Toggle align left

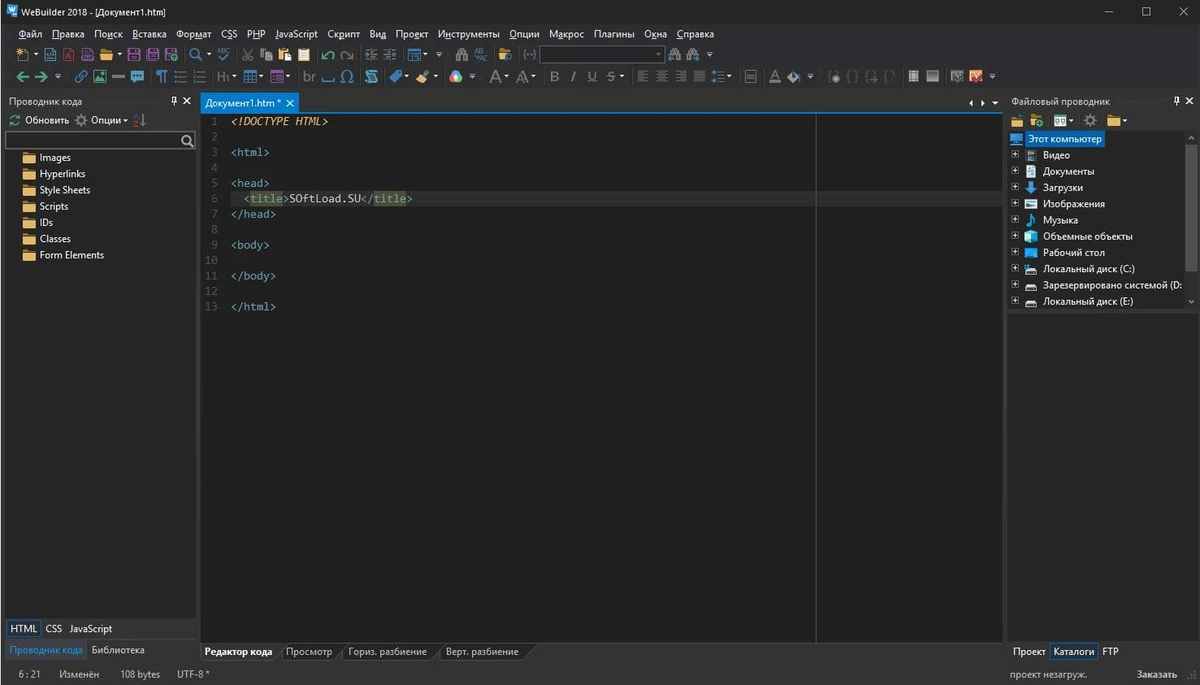pos(642,76)
